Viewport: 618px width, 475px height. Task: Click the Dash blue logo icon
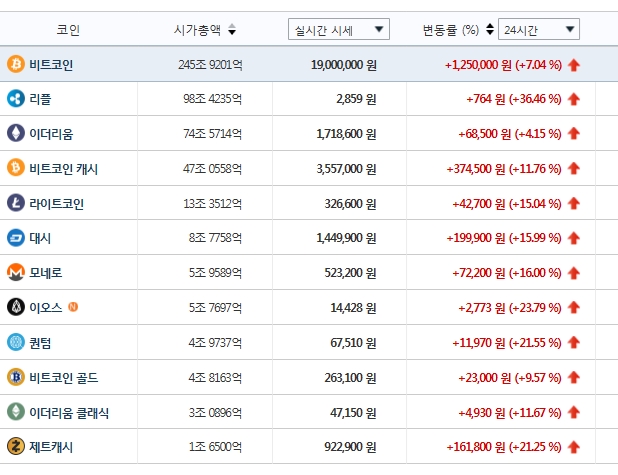16,238
